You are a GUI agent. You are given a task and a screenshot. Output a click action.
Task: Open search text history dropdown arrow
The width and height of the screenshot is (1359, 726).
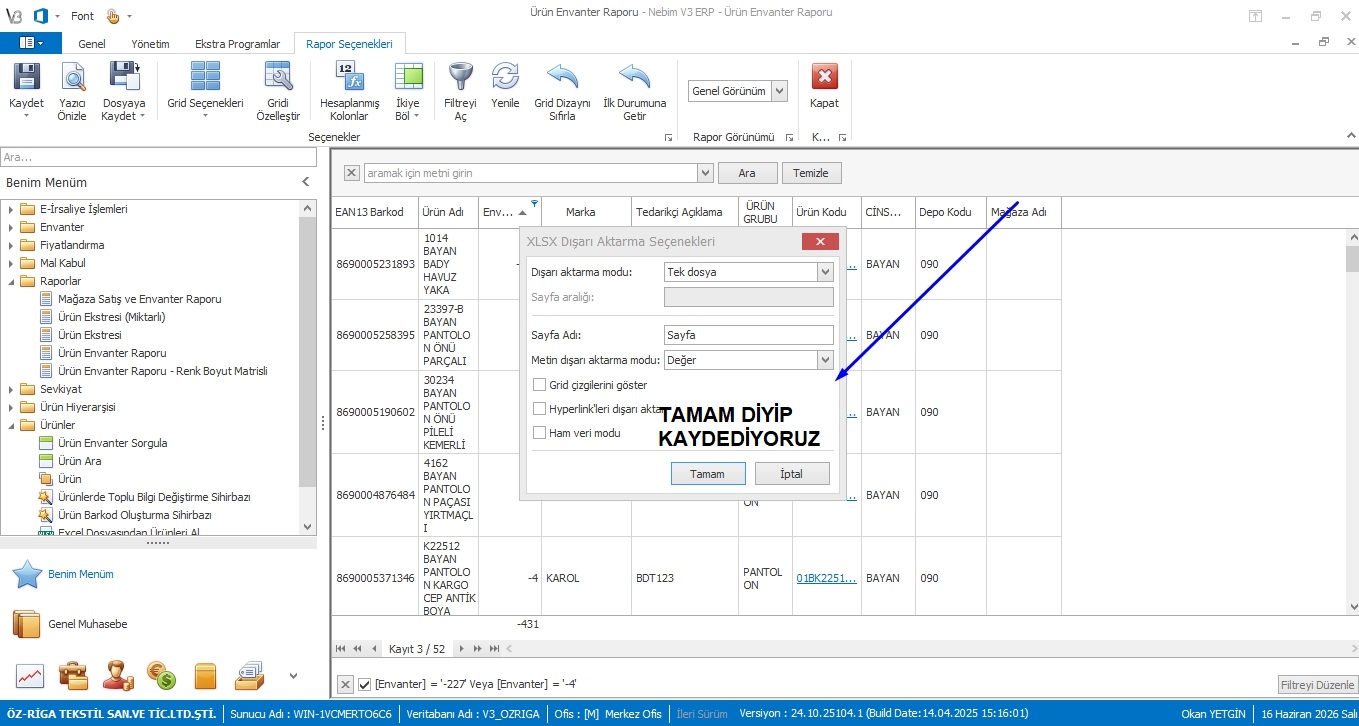[x=704, y=173]
